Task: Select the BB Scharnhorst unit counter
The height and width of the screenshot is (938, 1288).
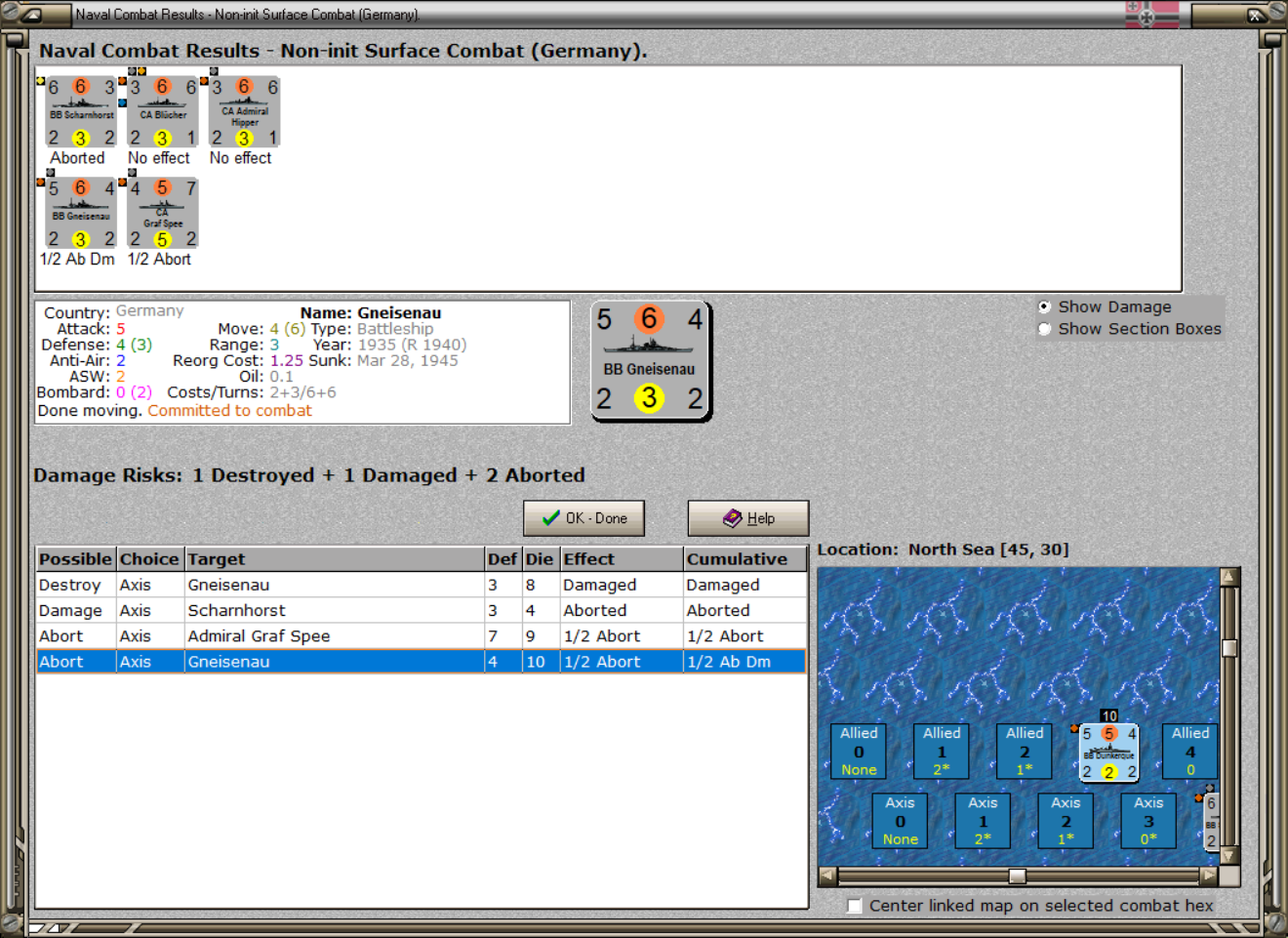Action: [81, 111]
